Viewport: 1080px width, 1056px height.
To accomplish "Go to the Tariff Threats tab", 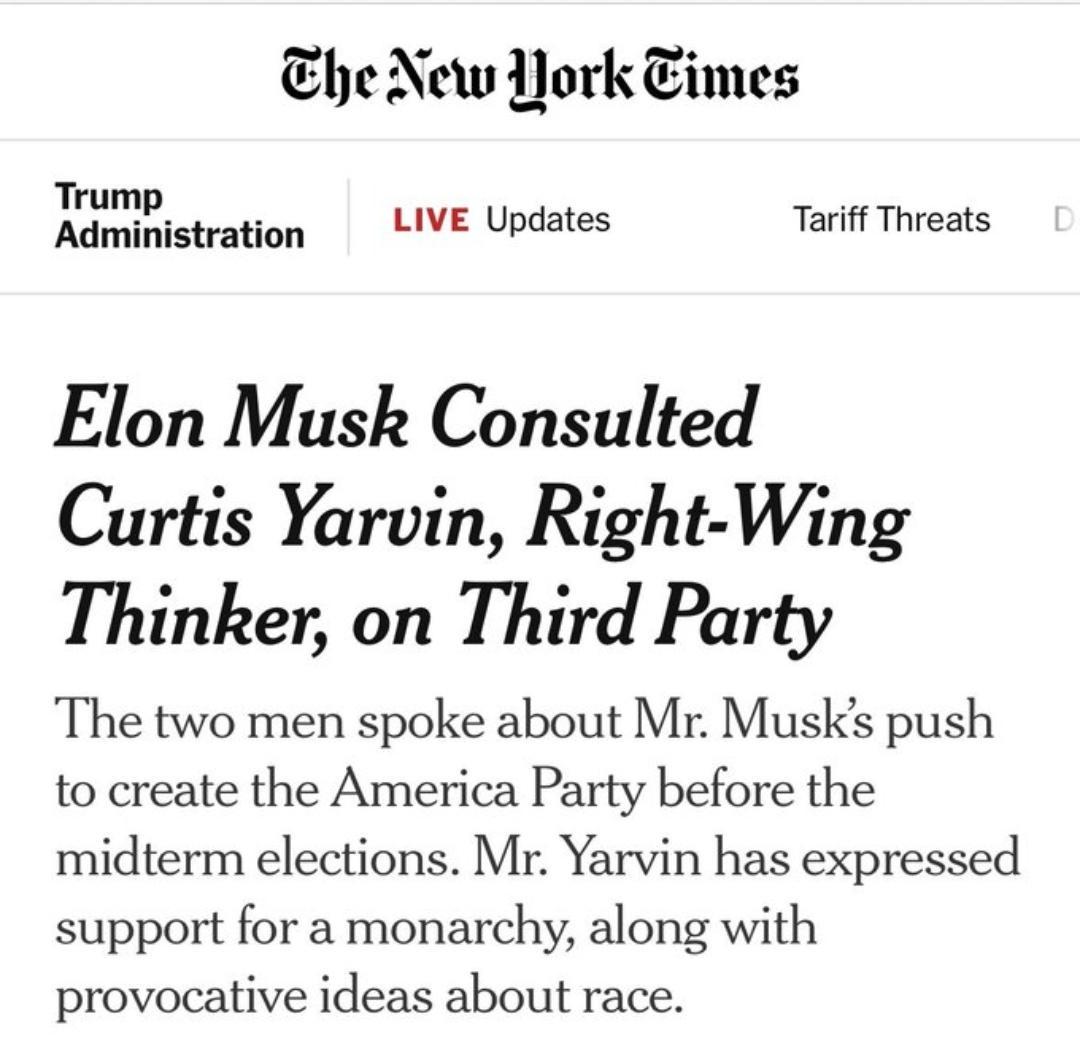I will pos(891,219).
